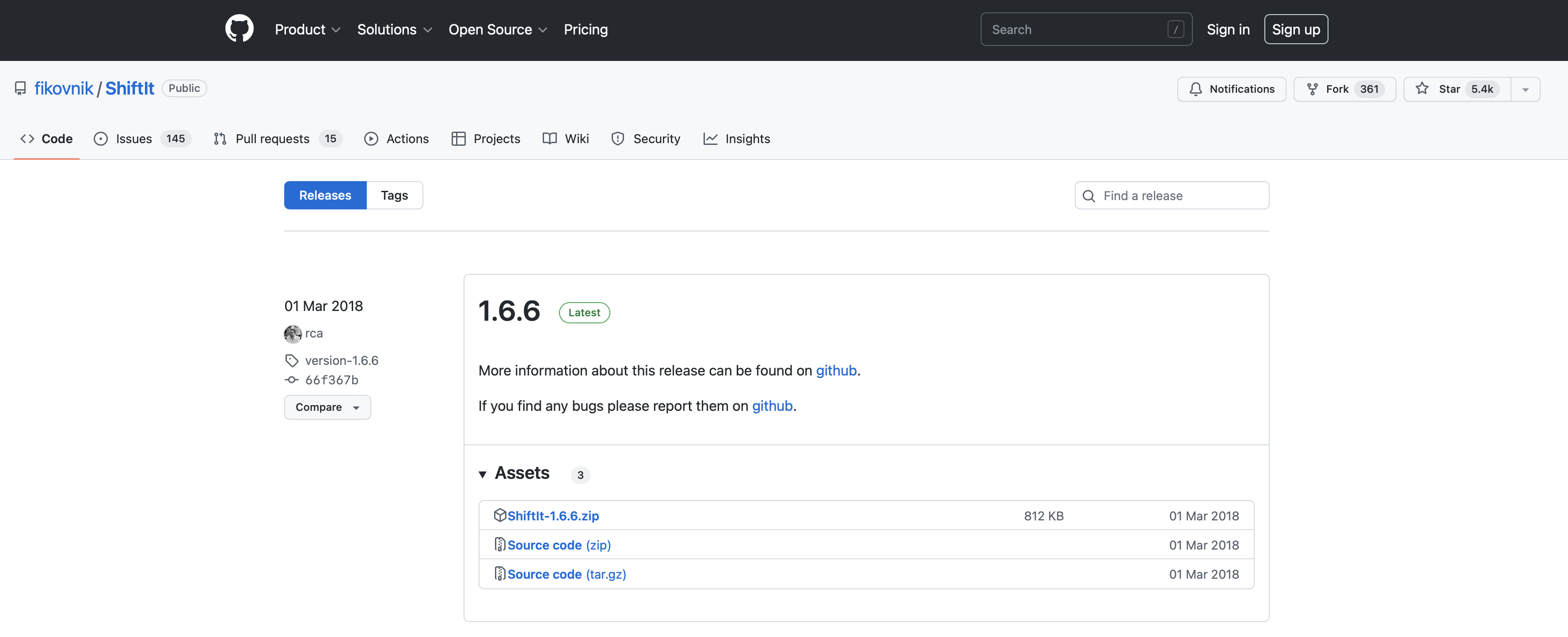Open the Compare dropdown
The height and width of the screenshot is (637, 1568).
[327, 407]
